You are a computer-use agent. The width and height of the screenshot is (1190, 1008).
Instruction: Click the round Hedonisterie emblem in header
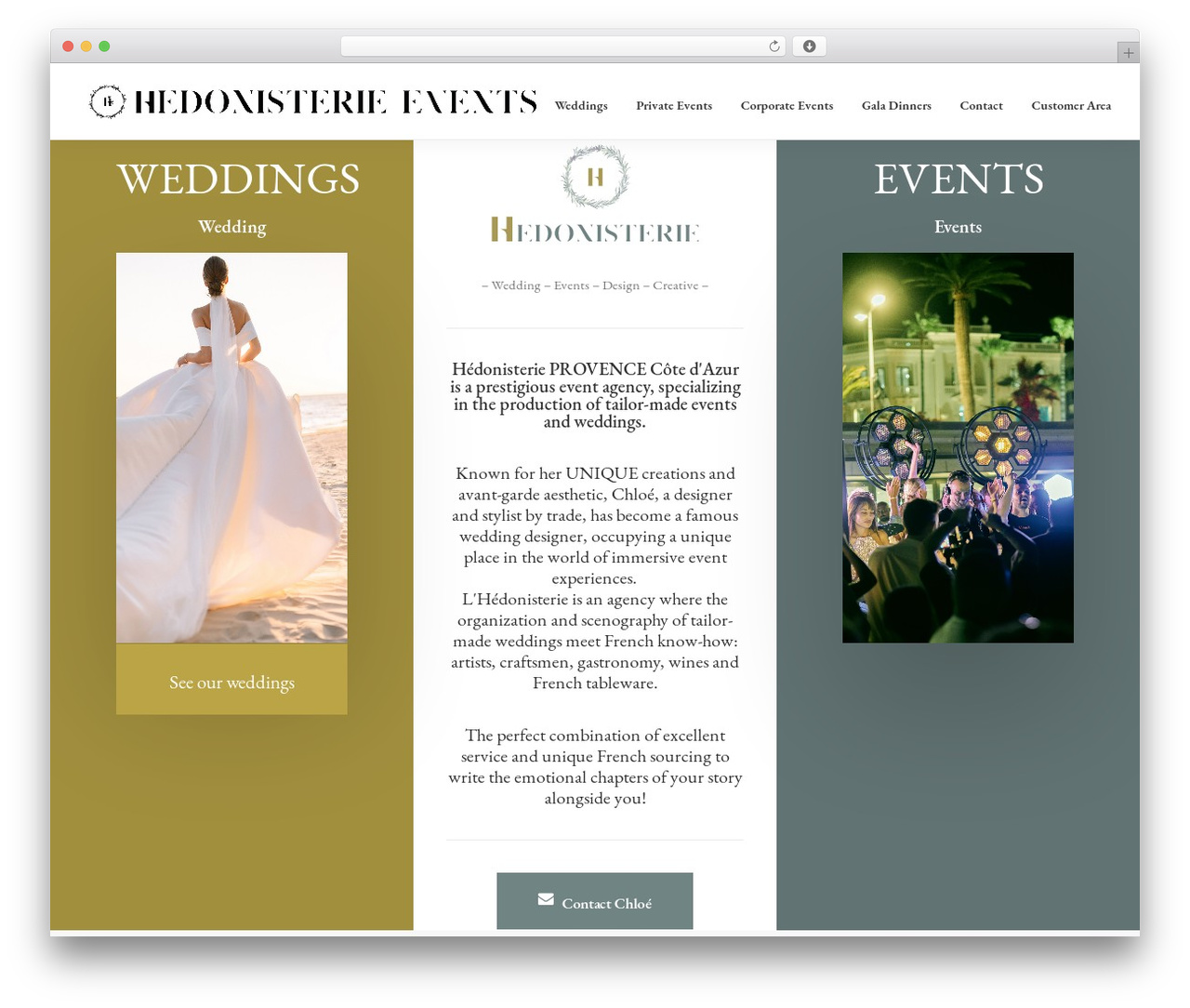107,101
